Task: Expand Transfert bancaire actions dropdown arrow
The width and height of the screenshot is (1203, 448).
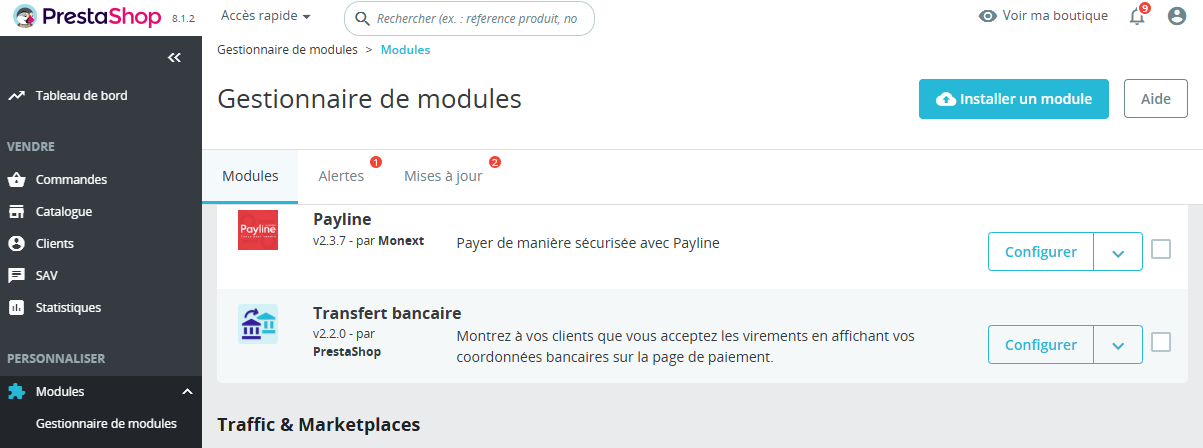Action: point(1118,345)
